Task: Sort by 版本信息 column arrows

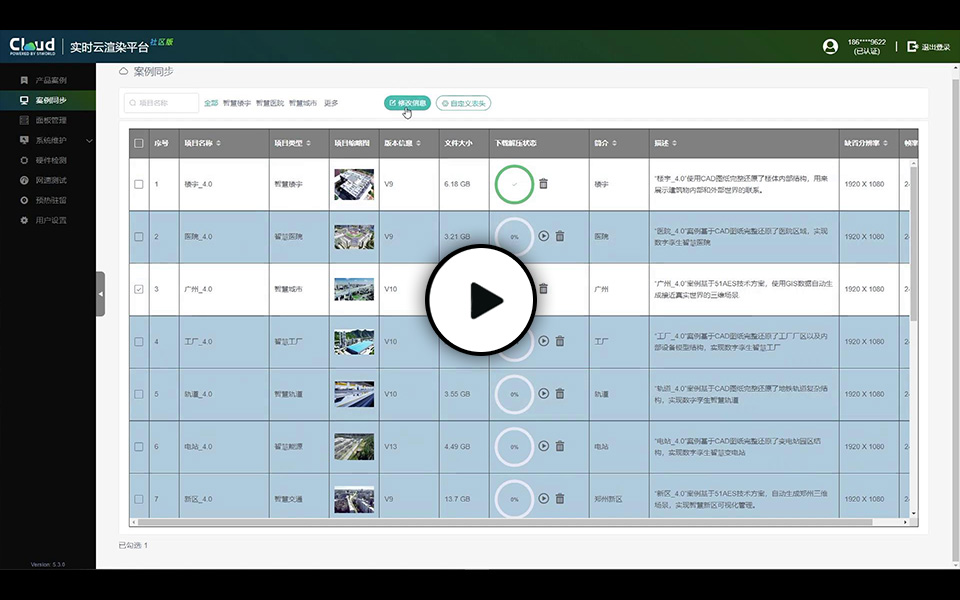Action: 419,143
